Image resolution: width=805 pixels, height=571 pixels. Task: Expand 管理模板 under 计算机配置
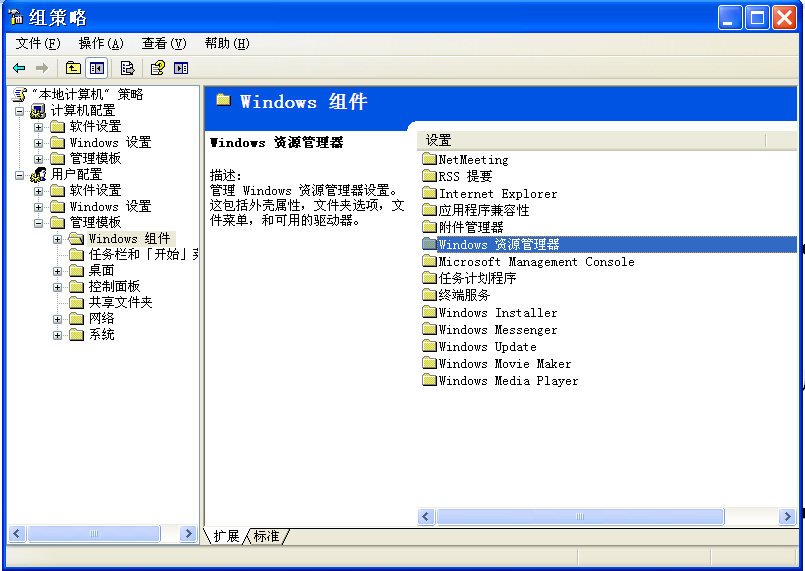(39, 159)
